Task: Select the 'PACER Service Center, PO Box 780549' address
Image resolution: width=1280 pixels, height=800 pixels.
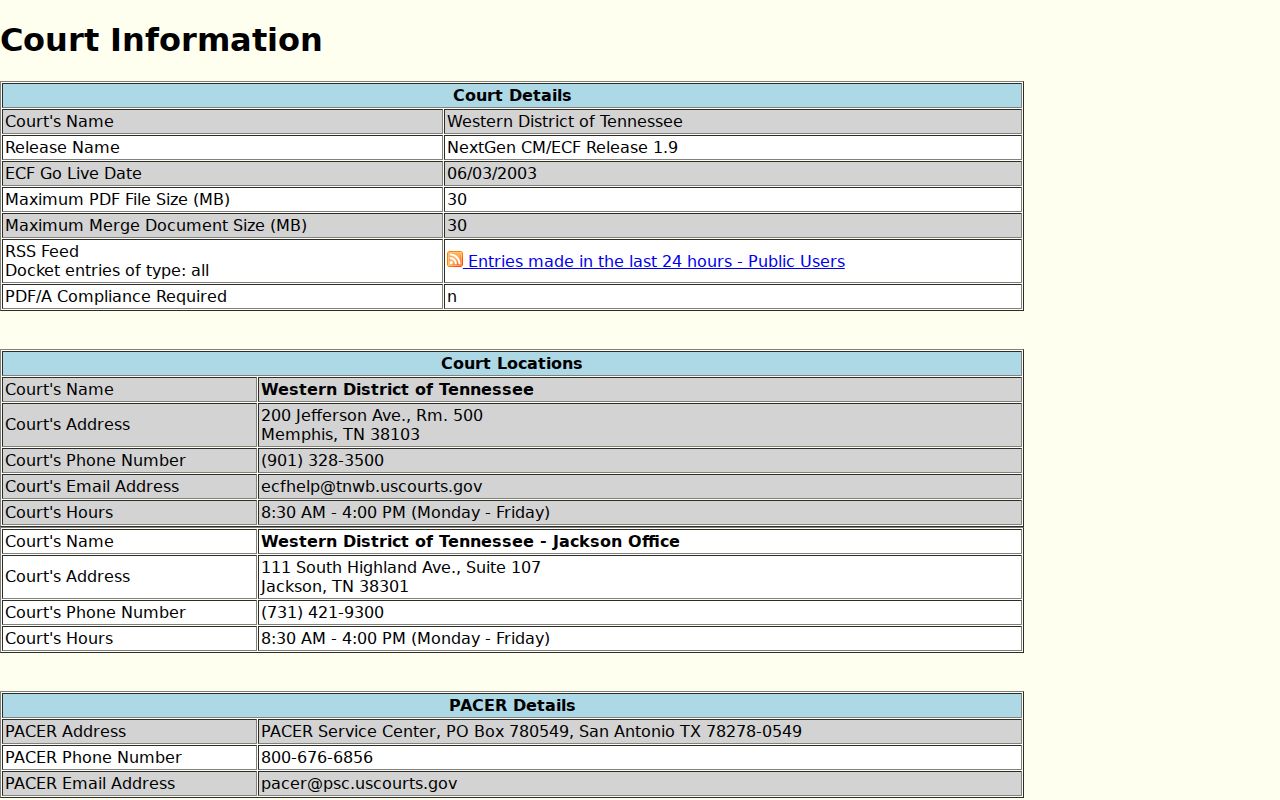Action: [x=531, y=731]
